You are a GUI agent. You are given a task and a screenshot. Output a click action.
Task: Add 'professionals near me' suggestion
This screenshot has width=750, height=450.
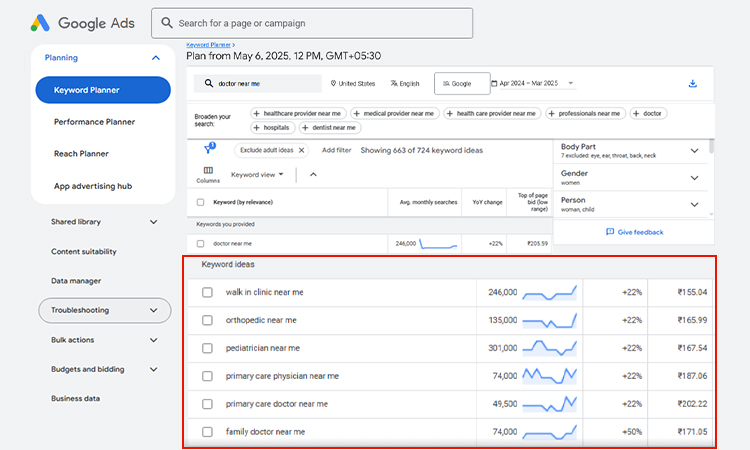click(x=585, y=113)
